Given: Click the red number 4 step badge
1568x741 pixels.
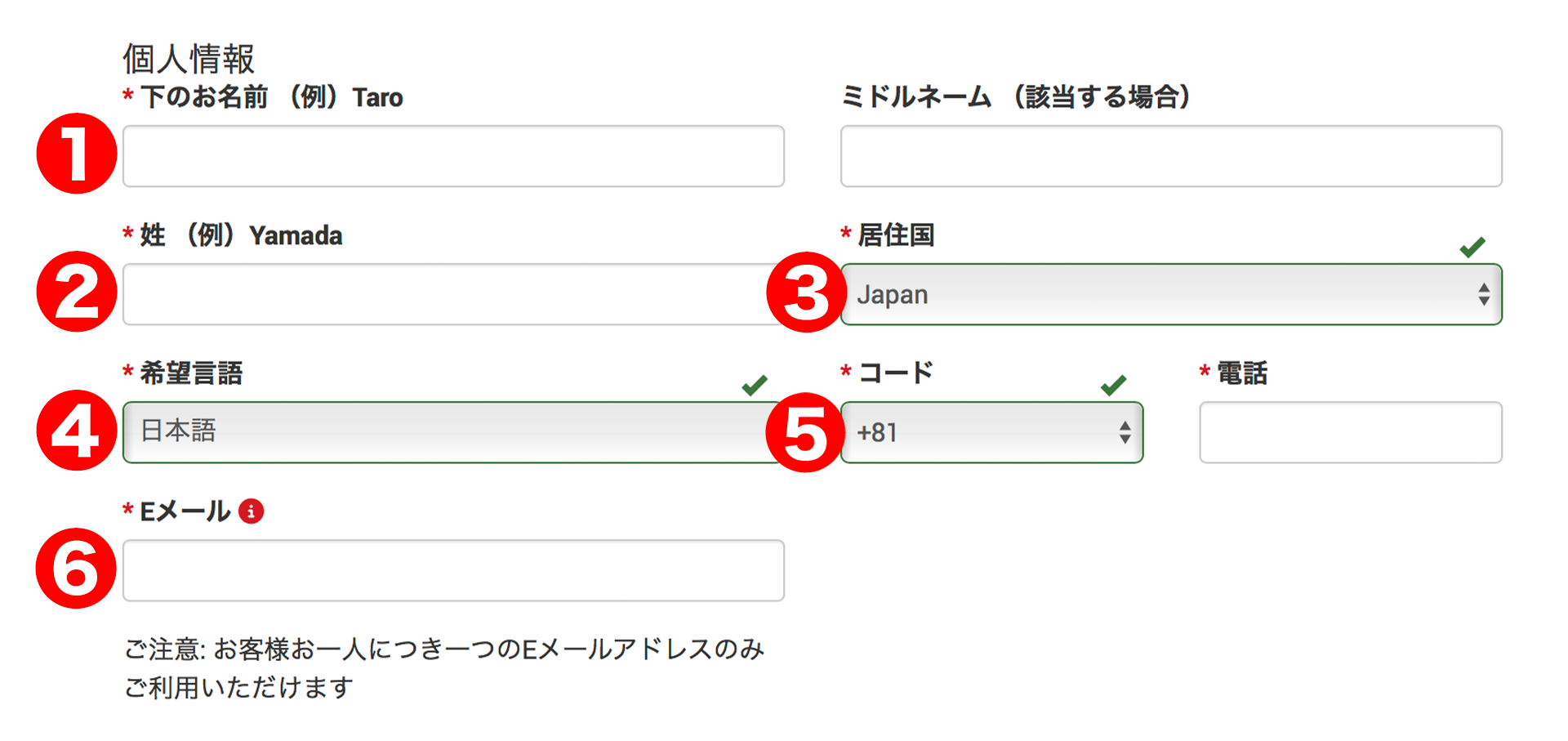Looking at the screenshot, I should 77,431.
